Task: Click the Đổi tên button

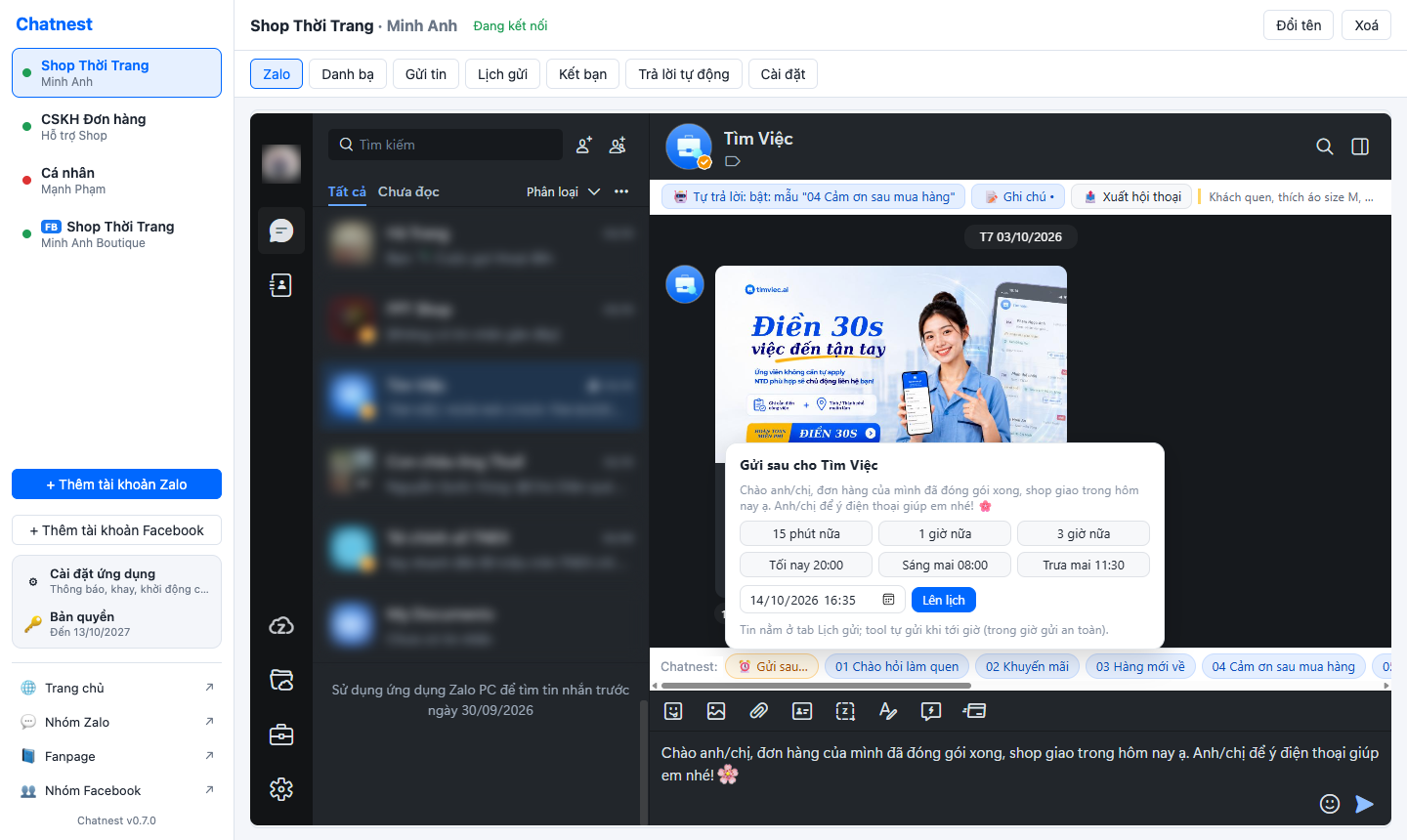Action: coord(1299,25)
